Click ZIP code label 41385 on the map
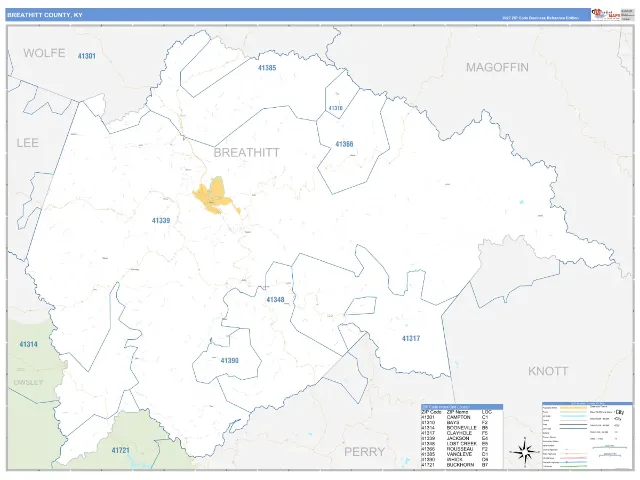The width and height of the screenshot is (640, 480). [x=267, y=68]
